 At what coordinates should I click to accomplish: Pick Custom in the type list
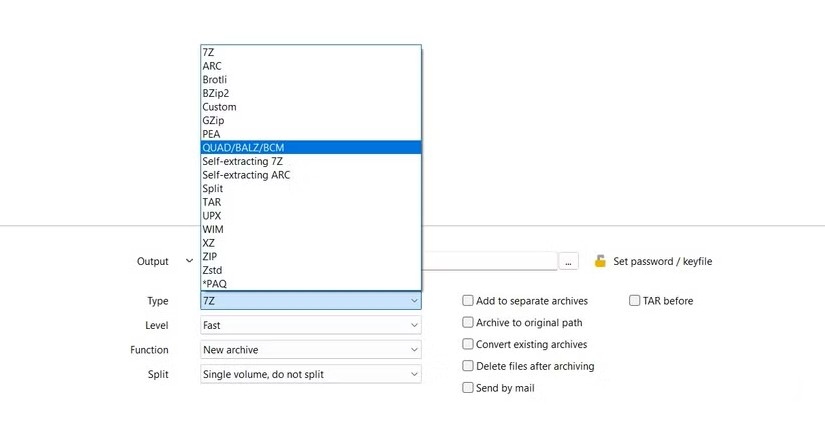[x=311, y=107]
